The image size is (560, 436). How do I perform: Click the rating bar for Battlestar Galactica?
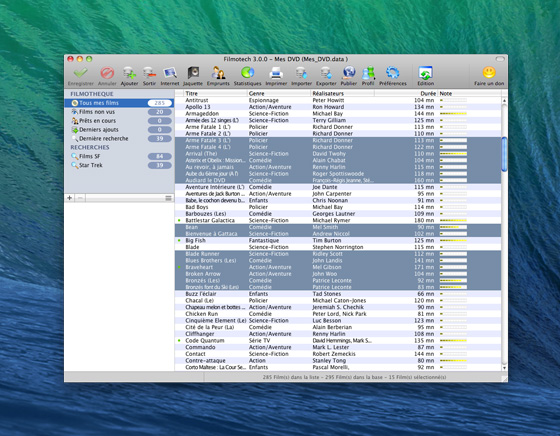(453, 220)
